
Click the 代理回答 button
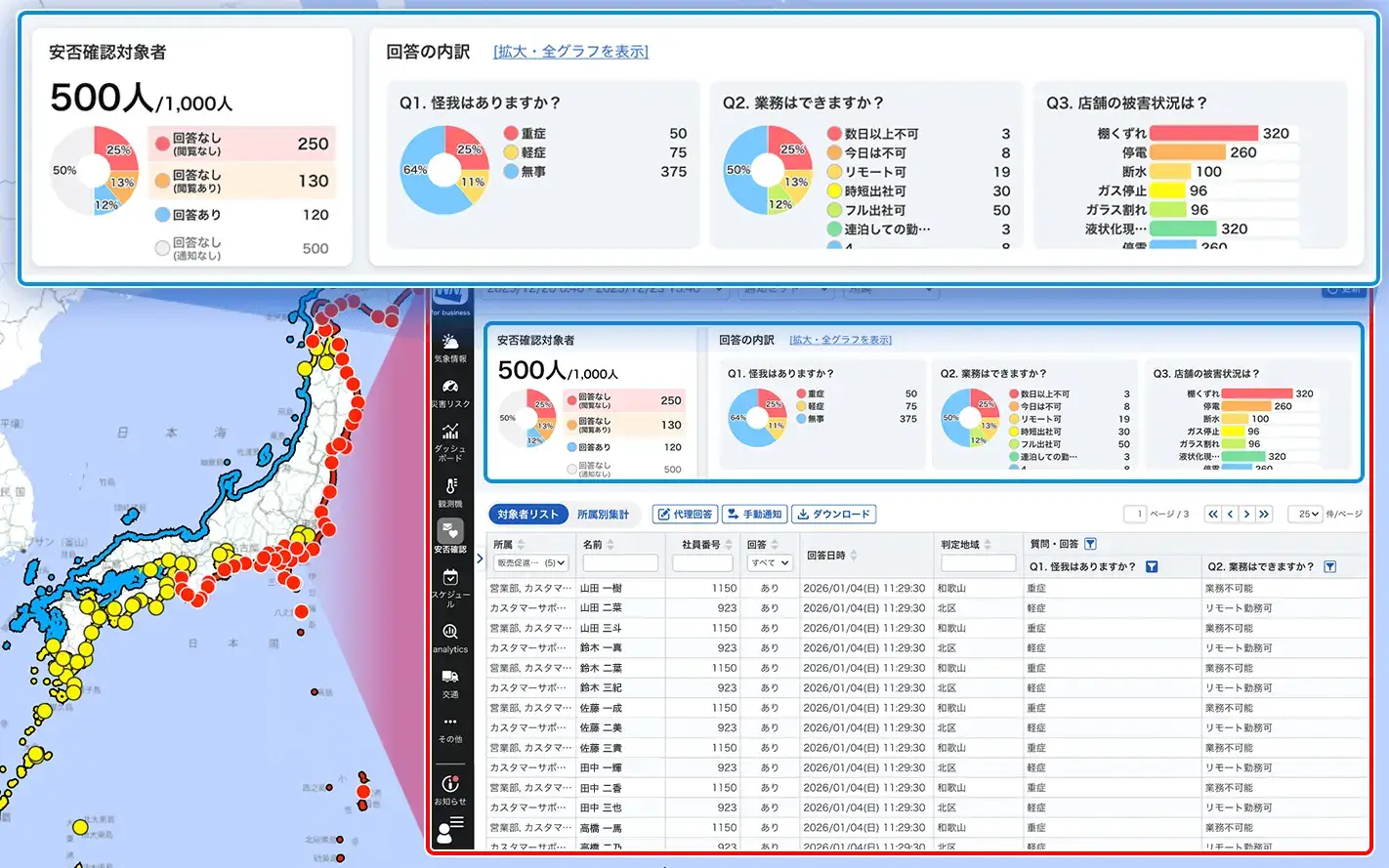[x=685, y=515]
